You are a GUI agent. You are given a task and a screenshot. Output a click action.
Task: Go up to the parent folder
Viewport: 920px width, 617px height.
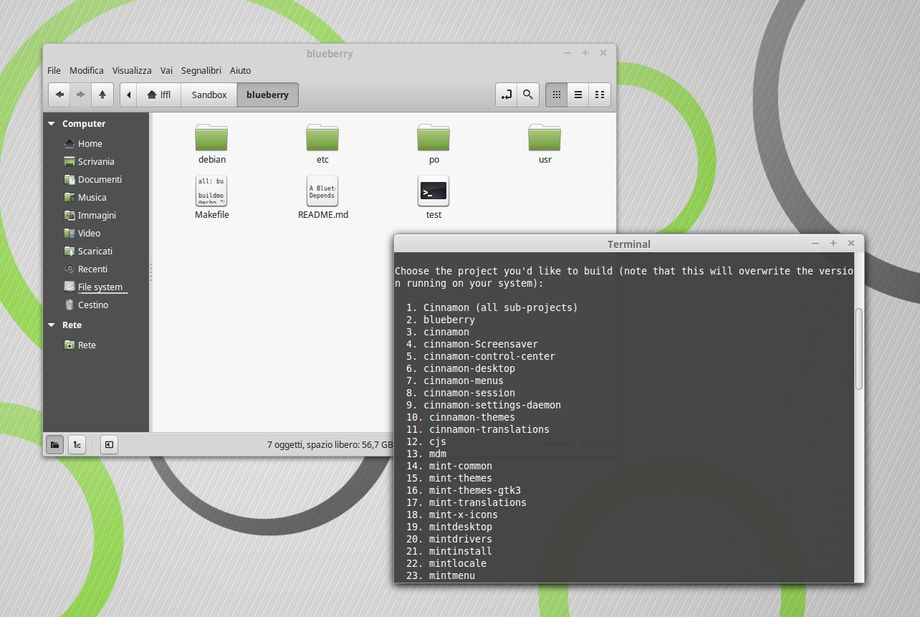[102, 95]
